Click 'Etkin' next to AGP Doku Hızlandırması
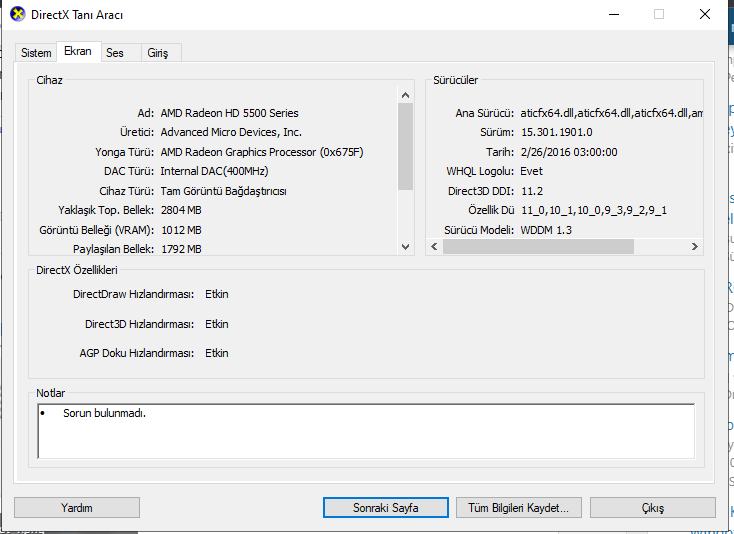The image size is (734, 534). [x=217, y=353]
